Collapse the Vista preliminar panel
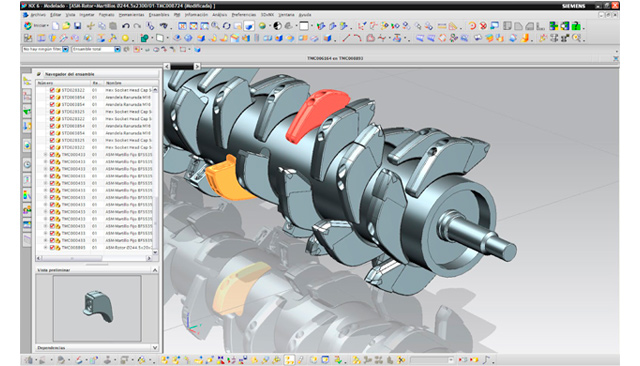640x366 pixels. pyautogui.click(x=155, y=270)
